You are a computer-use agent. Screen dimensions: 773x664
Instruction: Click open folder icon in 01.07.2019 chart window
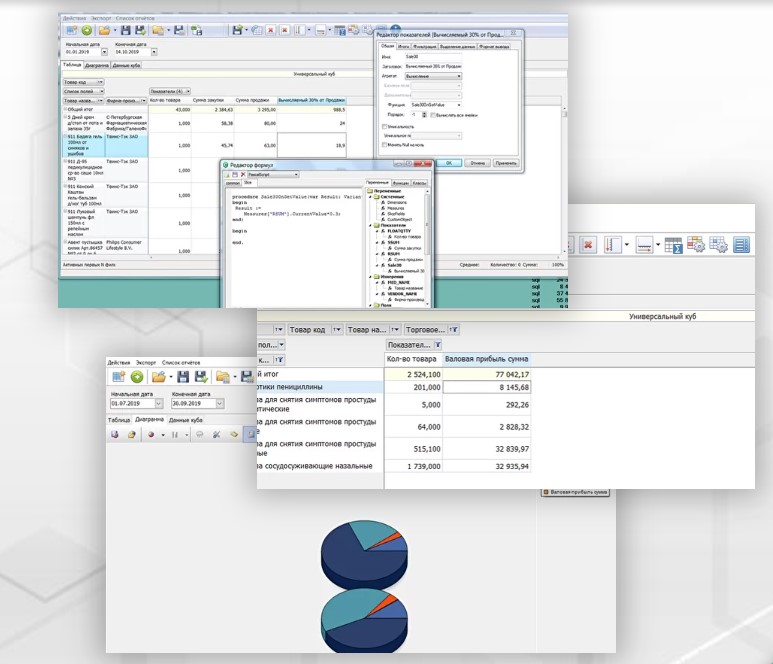coord(158,377)
